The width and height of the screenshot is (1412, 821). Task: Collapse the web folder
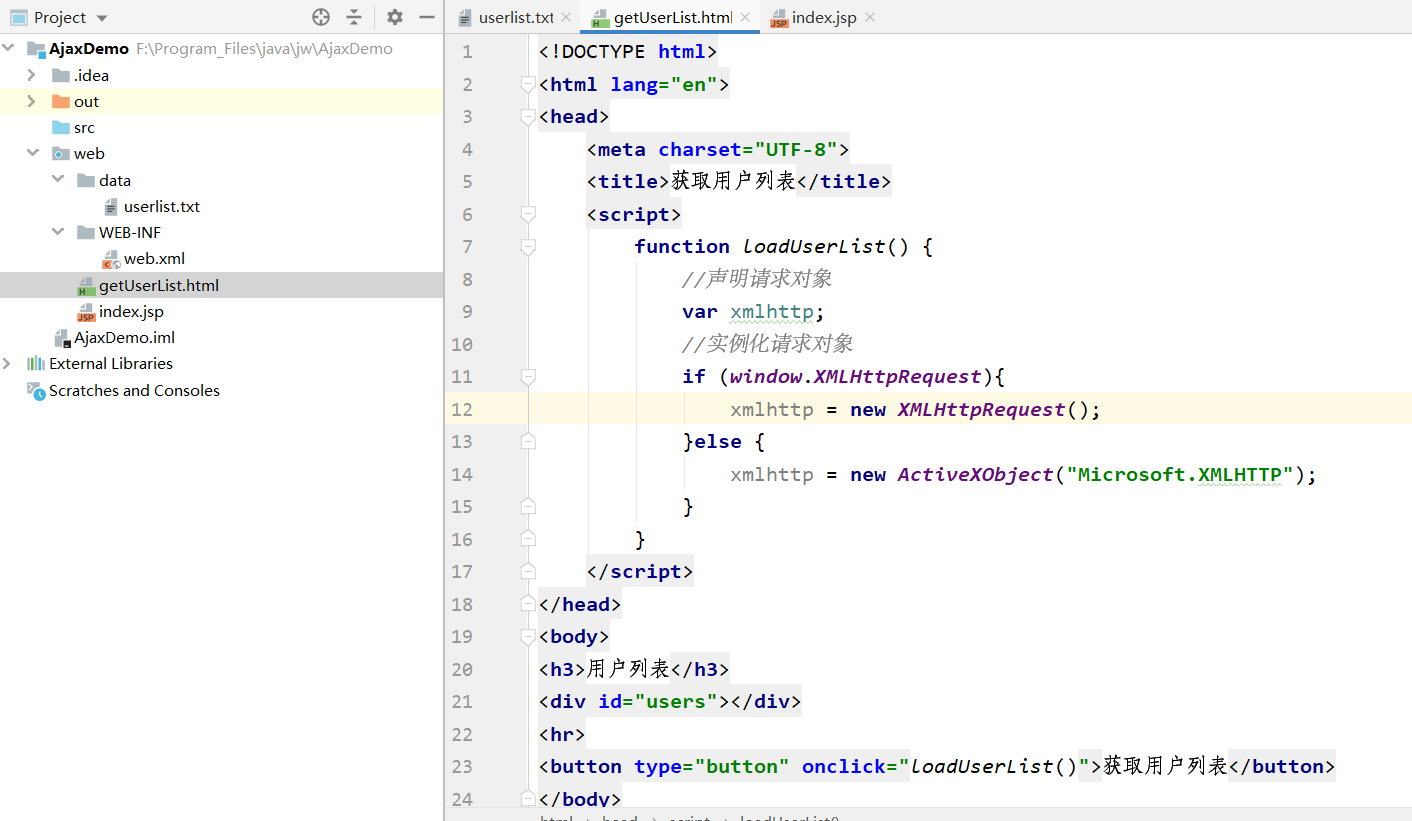coord(33,153)
